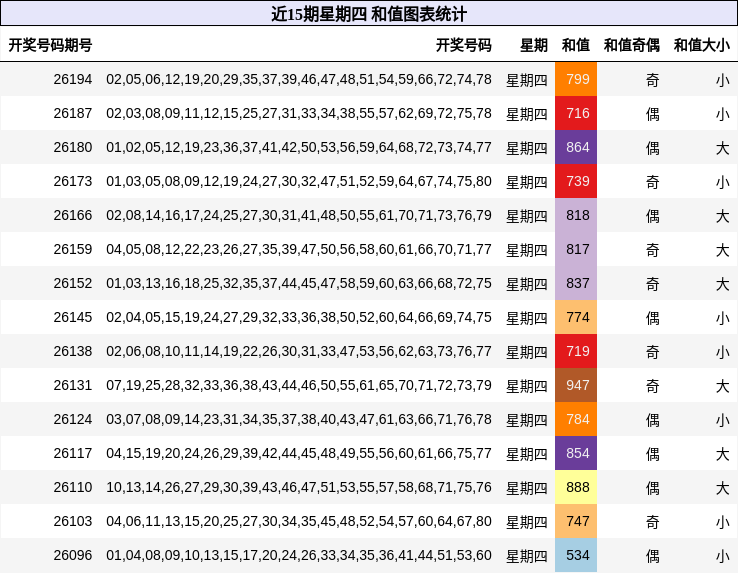
Task: Click the lavender sum value 818
Action: pyautogui.click(x=576, y=215)
